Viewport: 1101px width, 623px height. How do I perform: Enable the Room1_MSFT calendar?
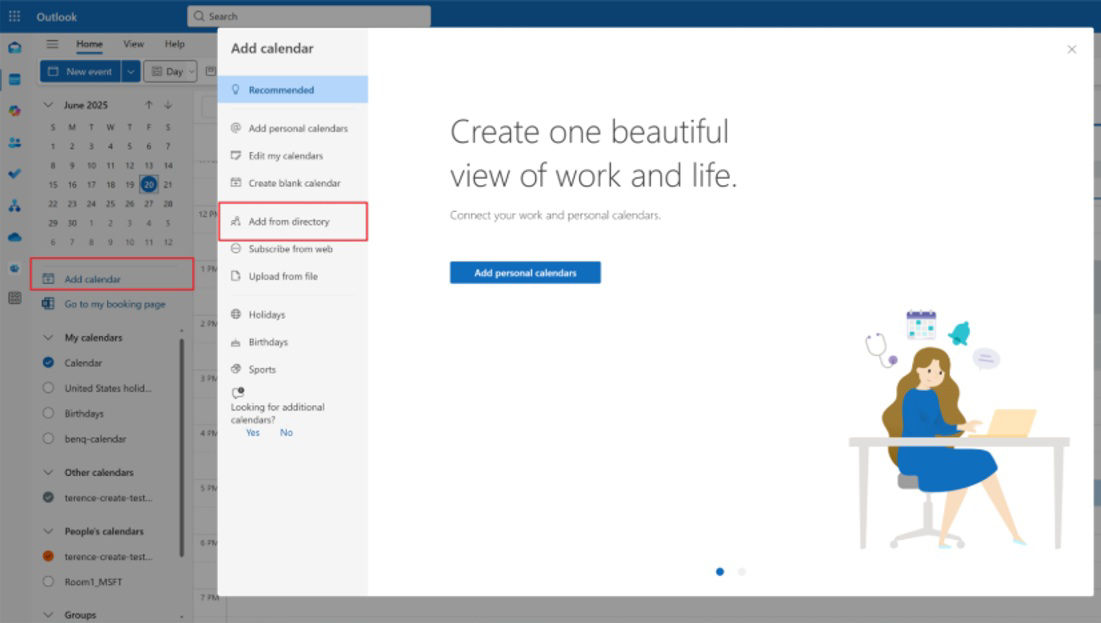coord(48,581)
